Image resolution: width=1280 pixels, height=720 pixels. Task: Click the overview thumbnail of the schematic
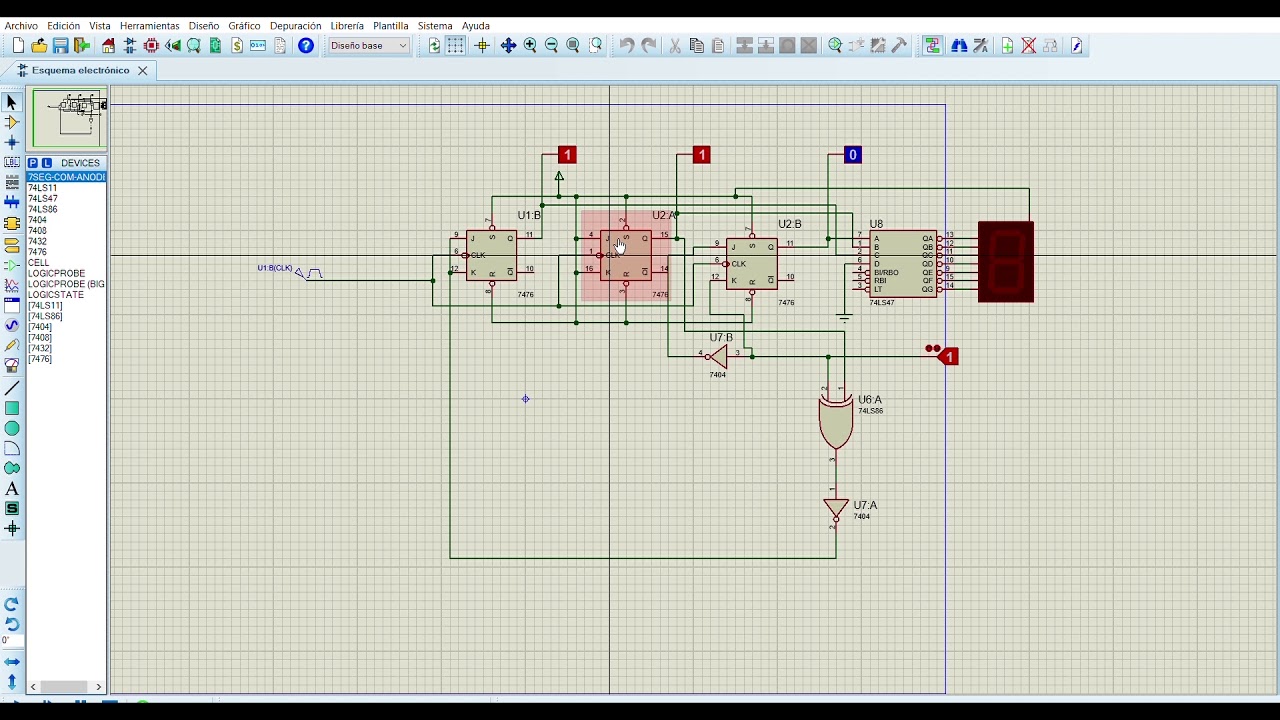tap(68, 119)
